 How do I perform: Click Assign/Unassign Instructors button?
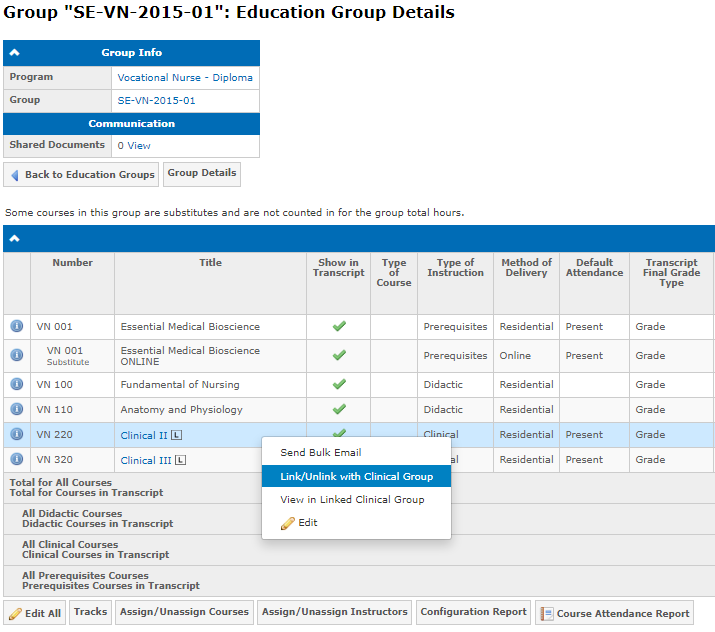coord(334,613)
